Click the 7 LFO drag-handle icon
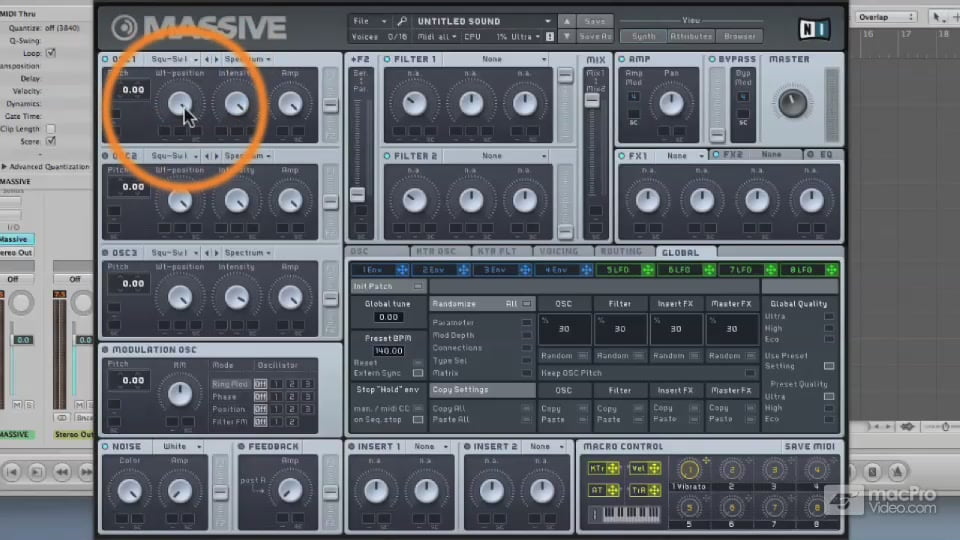 point(771,270)
